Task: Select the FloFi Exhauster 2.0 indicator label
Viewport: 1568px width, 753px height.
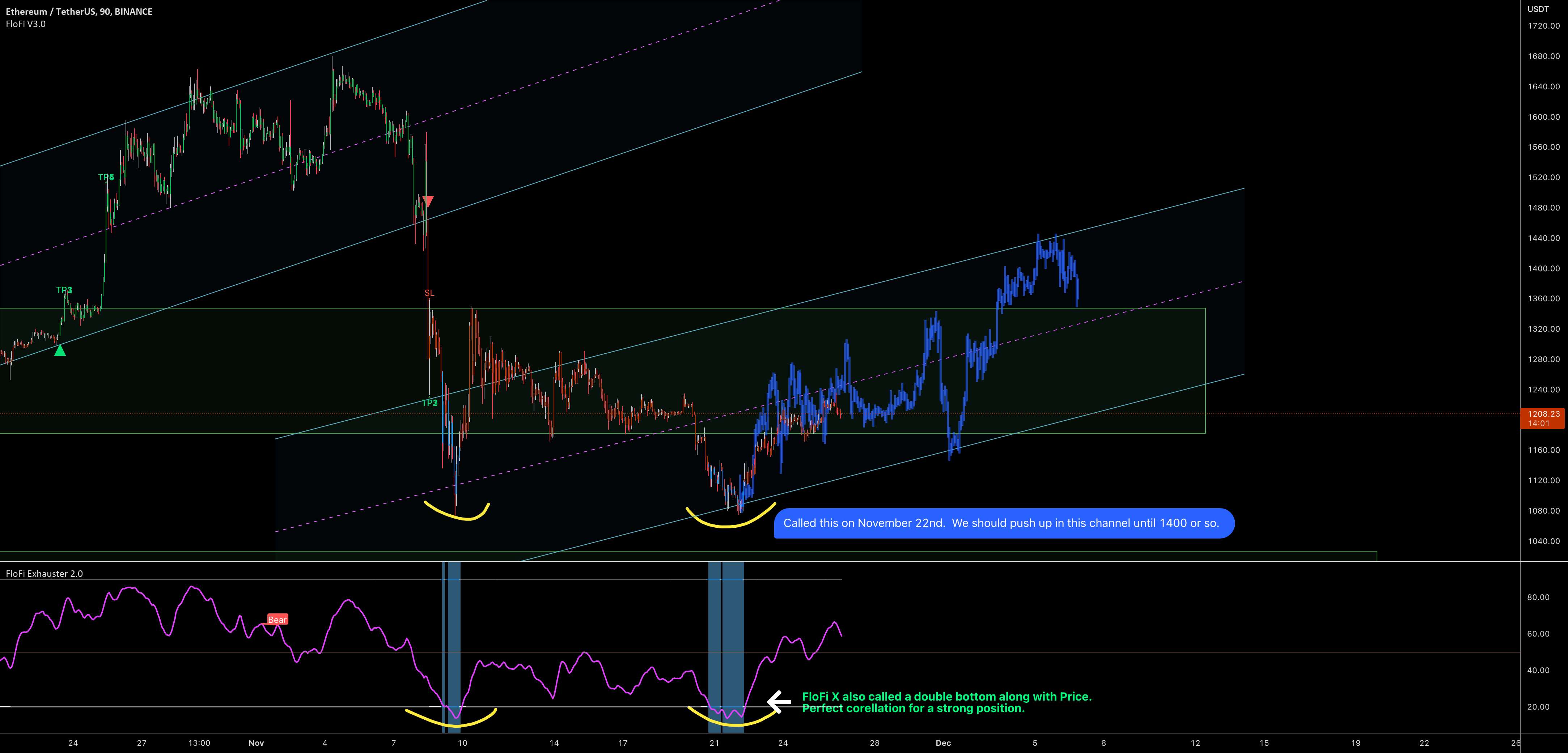Action: click(45, 573)
